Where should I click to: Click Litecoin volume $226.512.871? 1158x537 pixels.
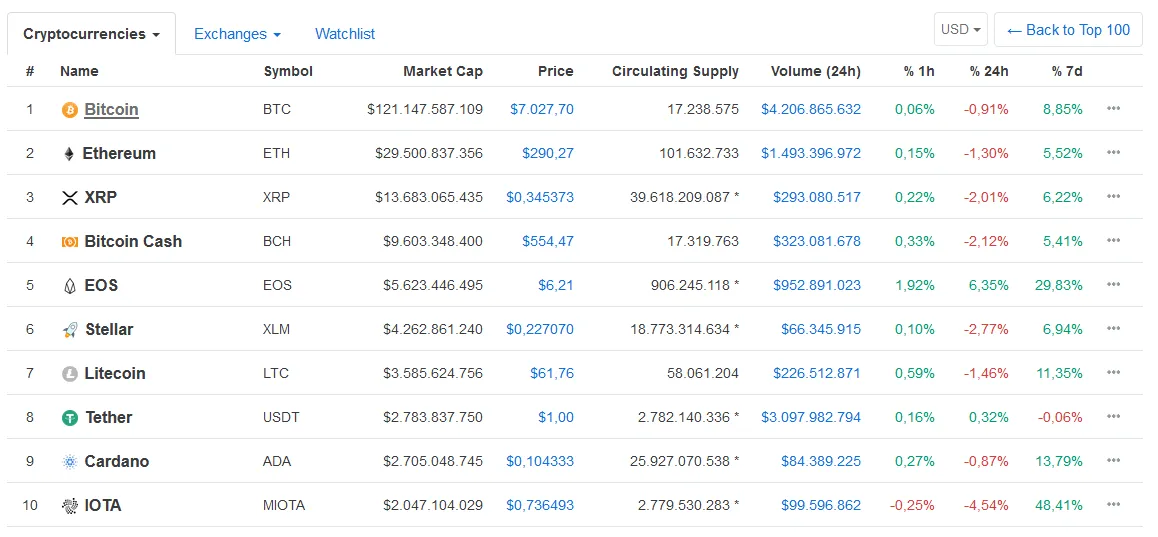[817, 373]
